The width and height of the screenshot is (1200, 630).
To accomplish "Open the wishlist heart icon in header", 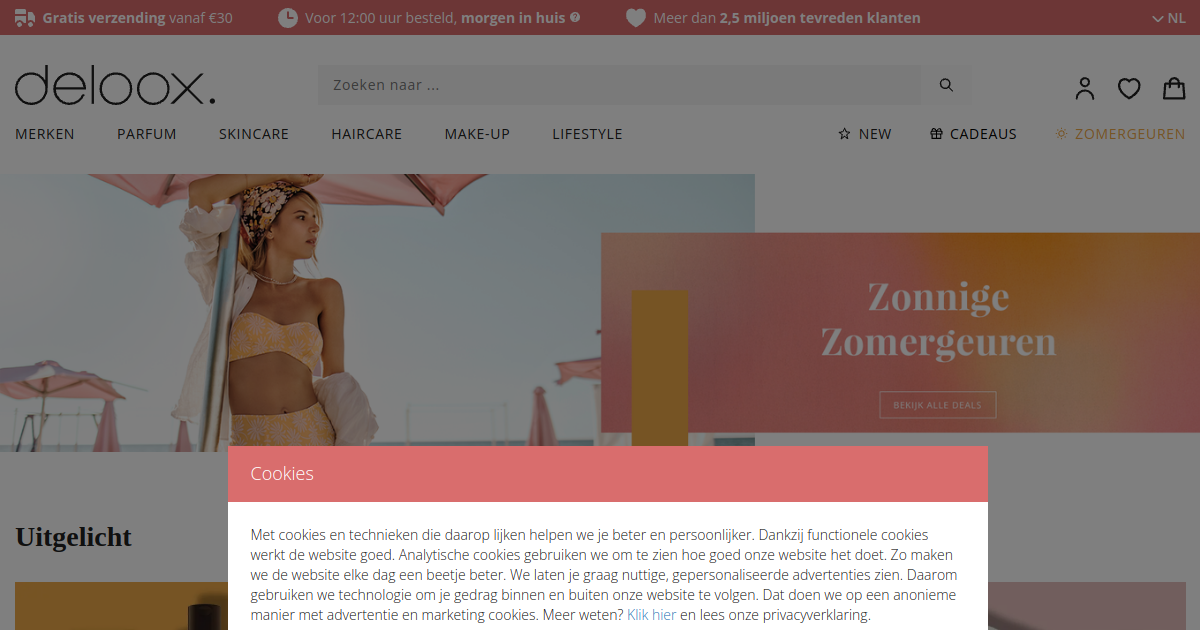I will (1129, 88).
